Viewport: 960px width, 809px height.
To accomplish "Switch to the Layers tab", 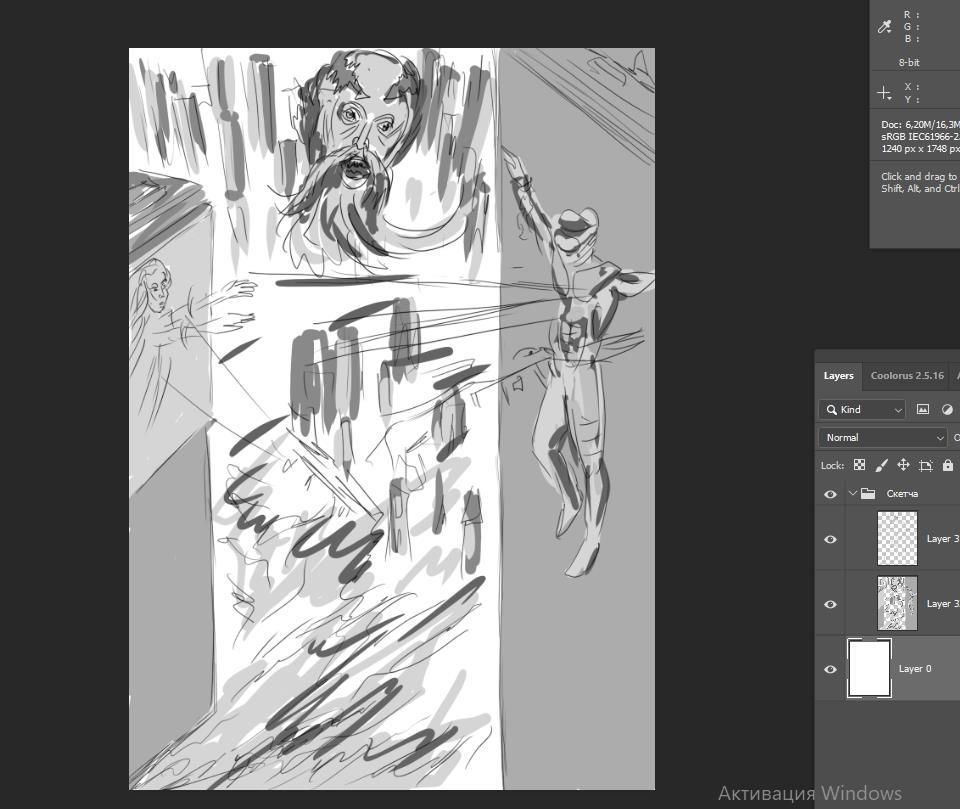I will [x=838, y=375].
